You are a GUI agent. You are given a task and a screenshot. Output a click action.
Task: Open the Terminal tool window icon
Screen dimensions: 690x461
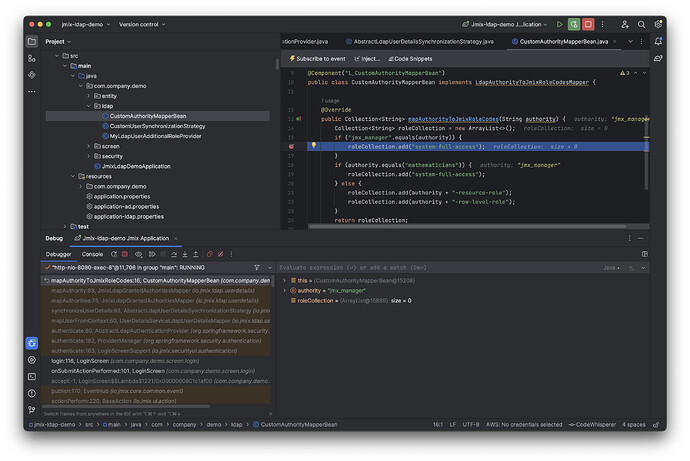coord(32,377)
